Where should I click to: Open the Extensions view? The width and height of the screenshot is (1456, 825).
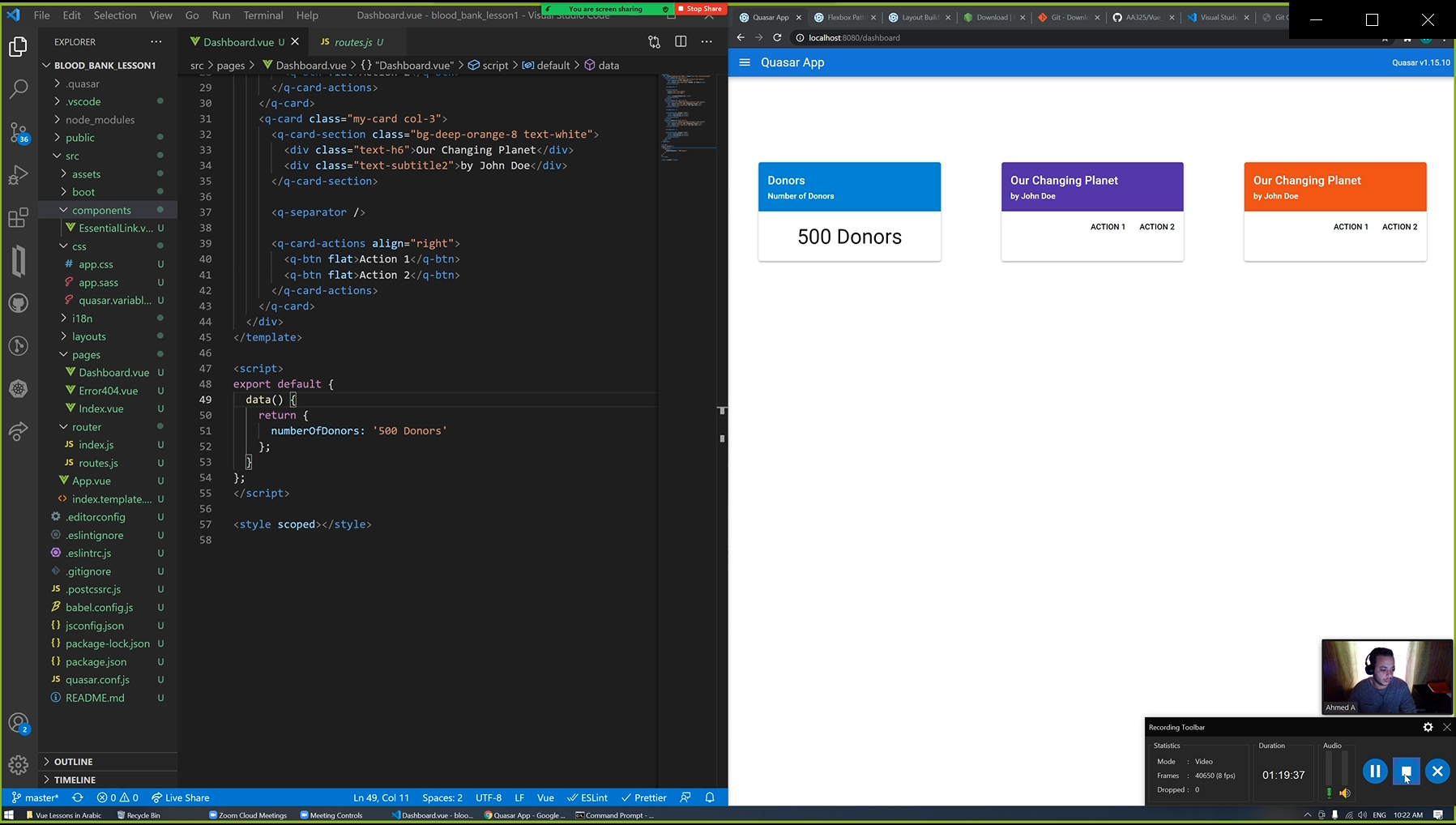pos(18,217)
